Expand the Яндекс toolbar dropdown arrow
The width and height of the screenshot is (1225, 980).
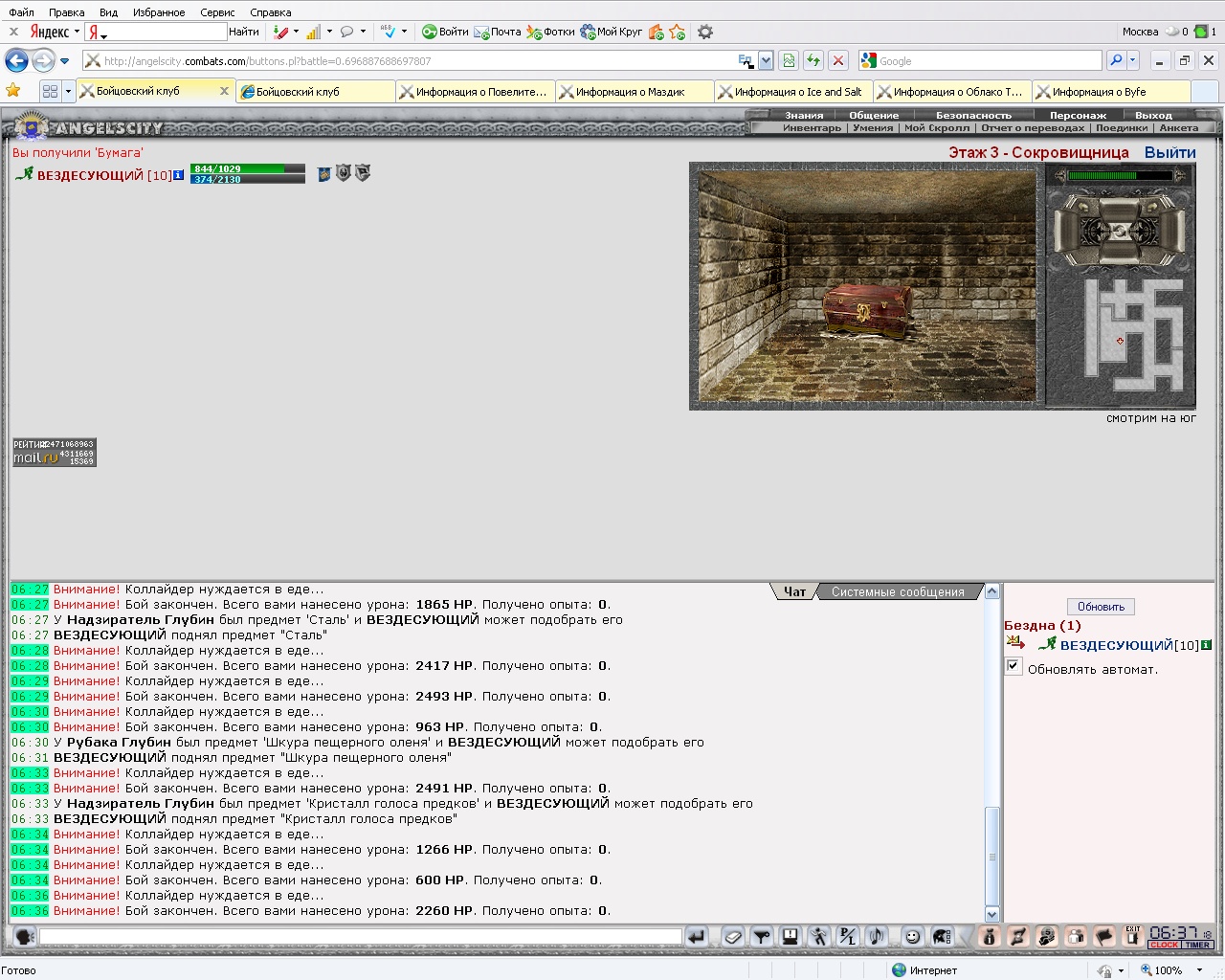tap(77, 32)
